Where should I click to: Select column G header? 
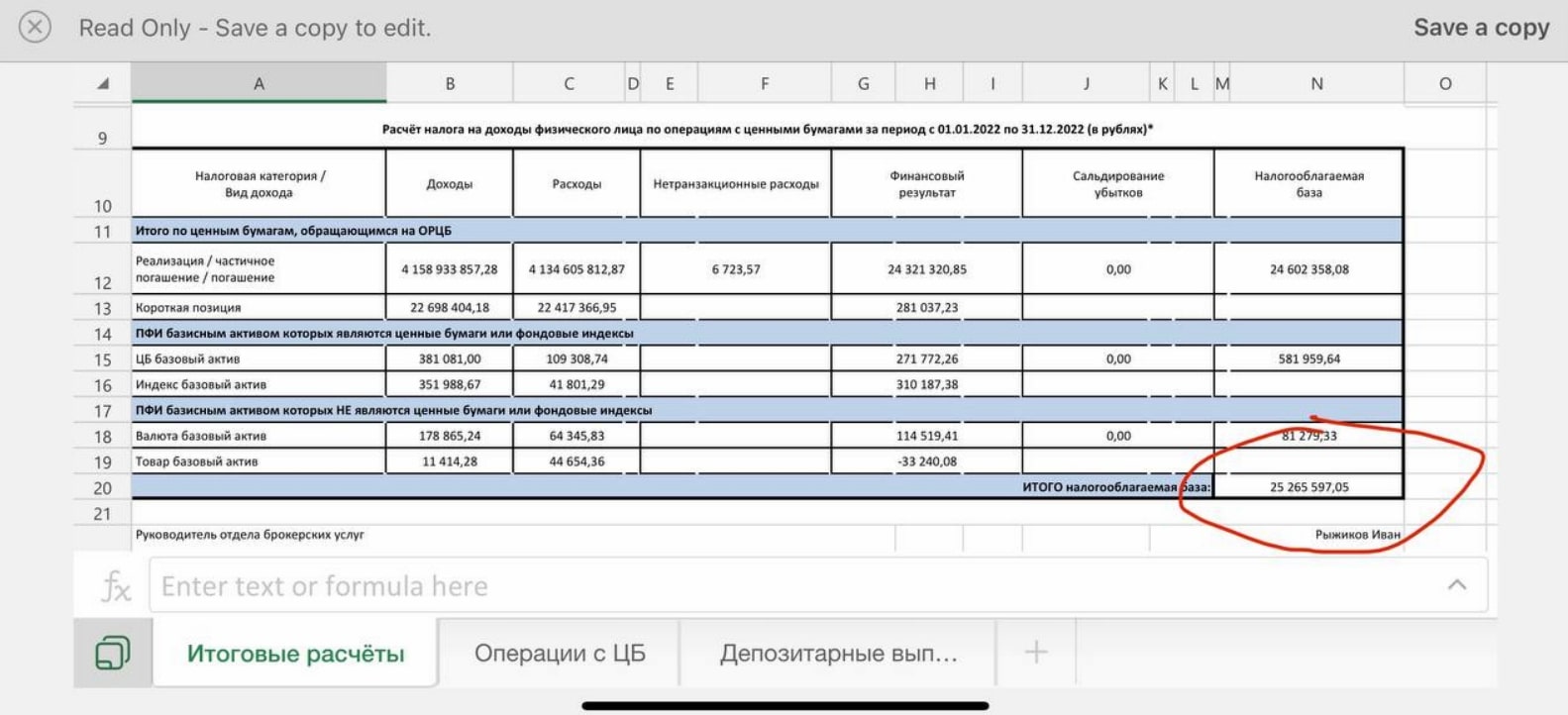coord(863,84)
